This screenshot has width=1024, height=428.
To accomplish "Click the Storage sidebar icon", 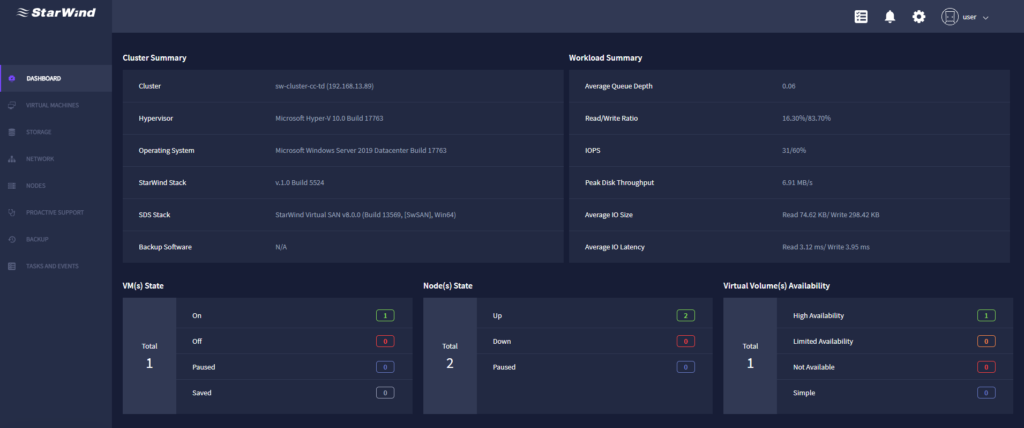I will pos(12,132).
